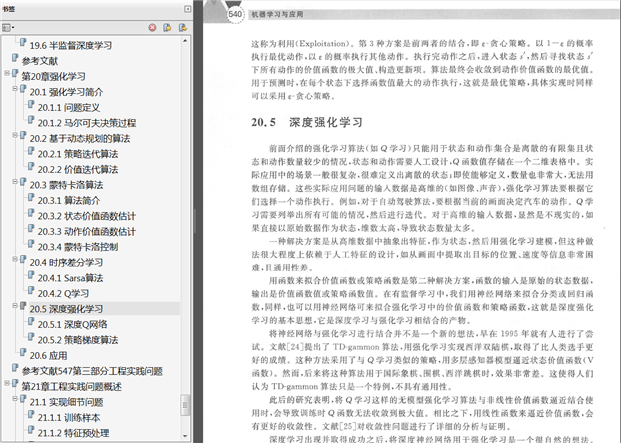The height and width of the screenshot is (443, 621).
Task: Select bookmark 20.2 基于动态规划的算法
Action: [x=80, y=139]
